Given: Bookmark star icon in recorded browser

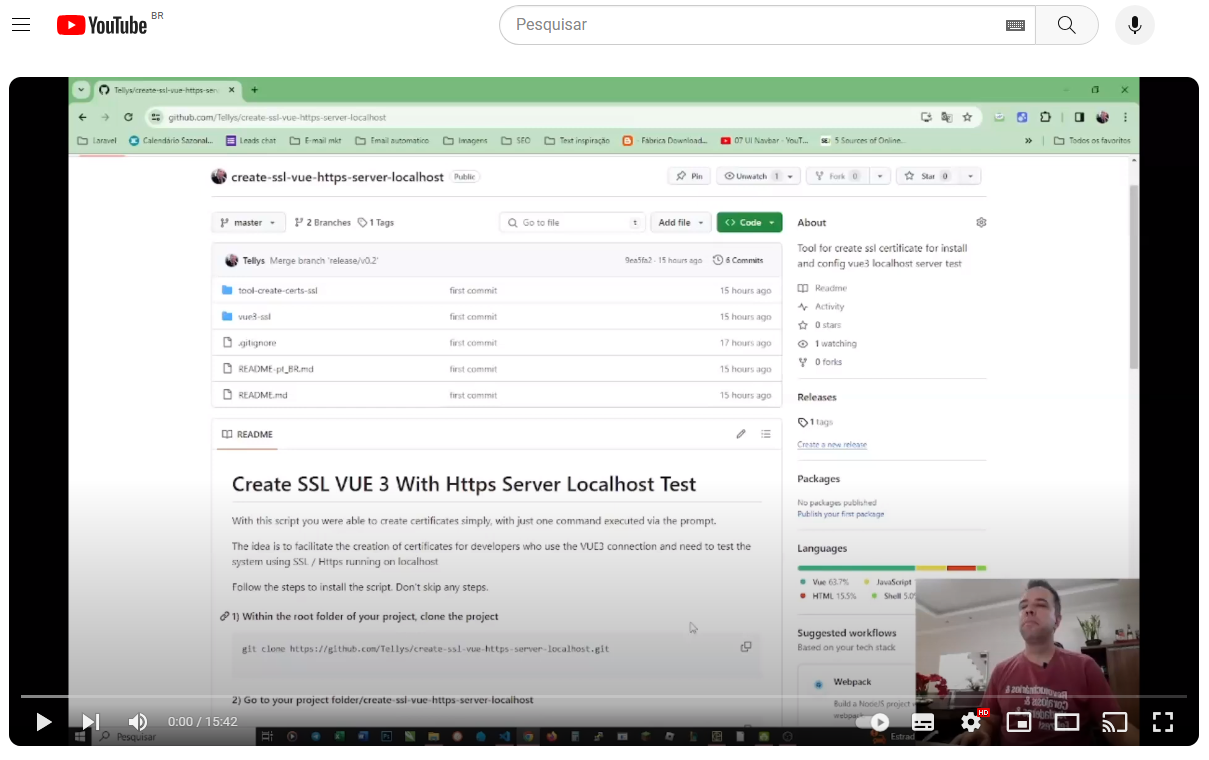Looking at the screenshot, I should point(967,117).
